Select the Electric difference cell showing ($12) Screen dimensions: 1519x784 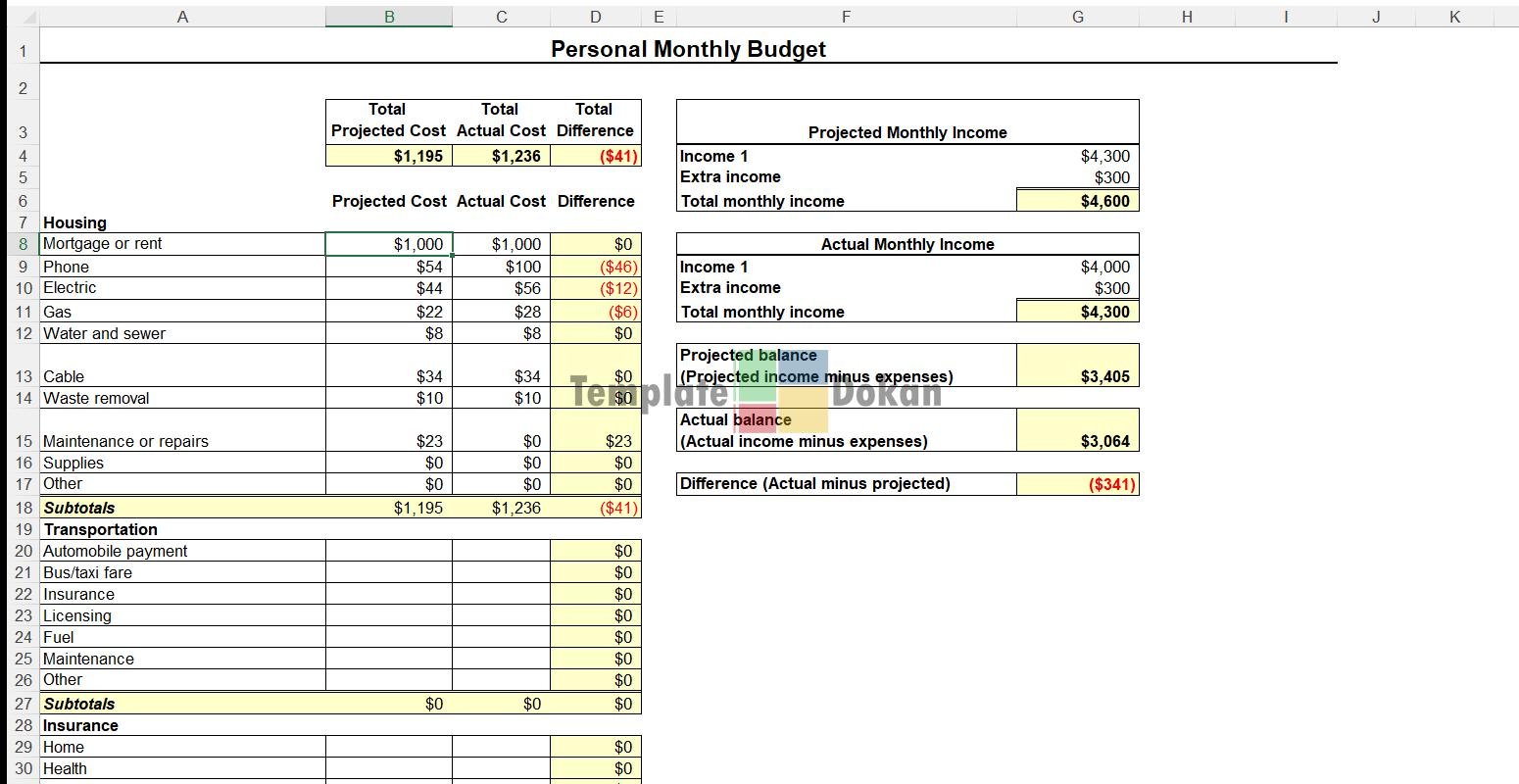(x=596, y=288)
